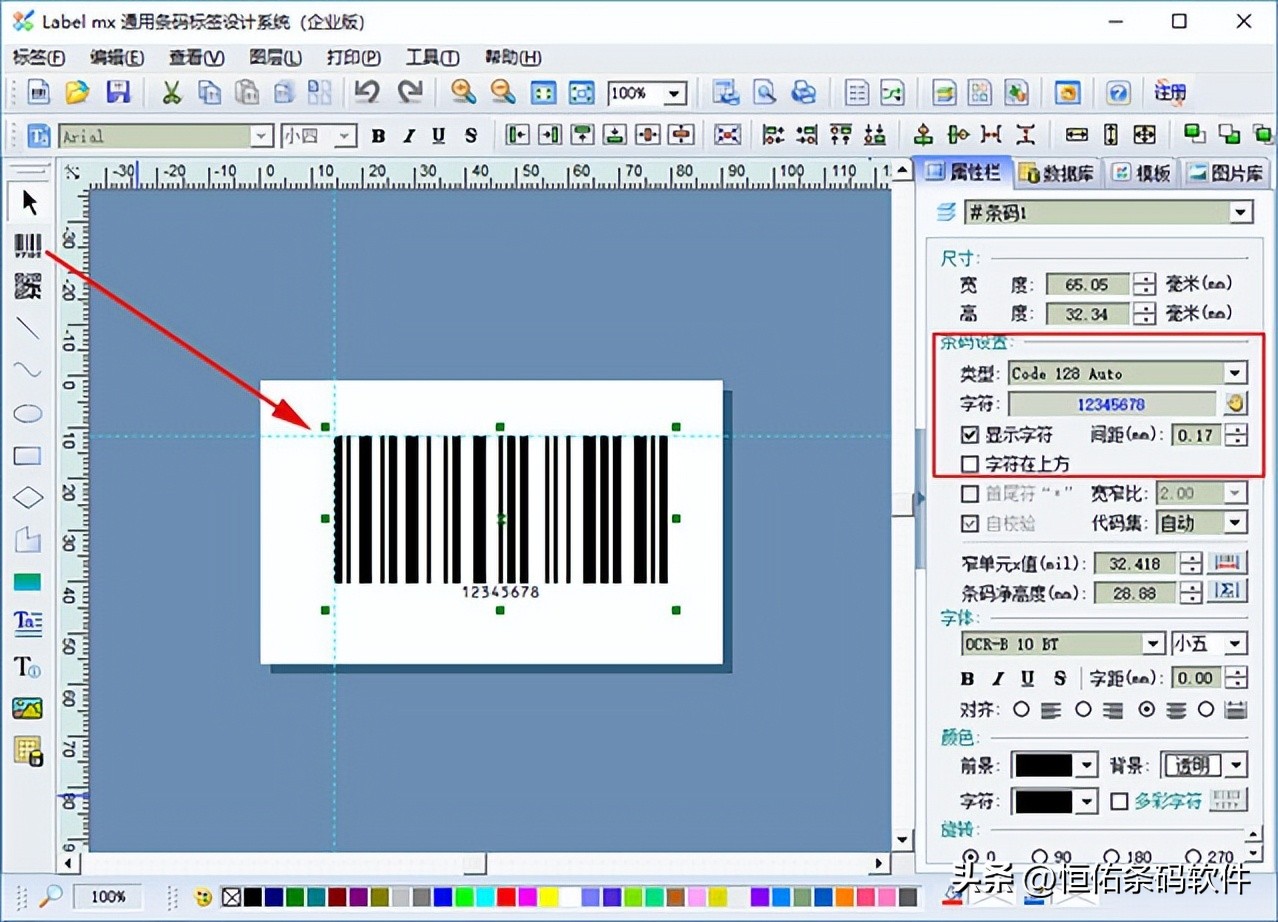
Task: Click the Save icon in toolbar
Action: click(x=118, y=93)
